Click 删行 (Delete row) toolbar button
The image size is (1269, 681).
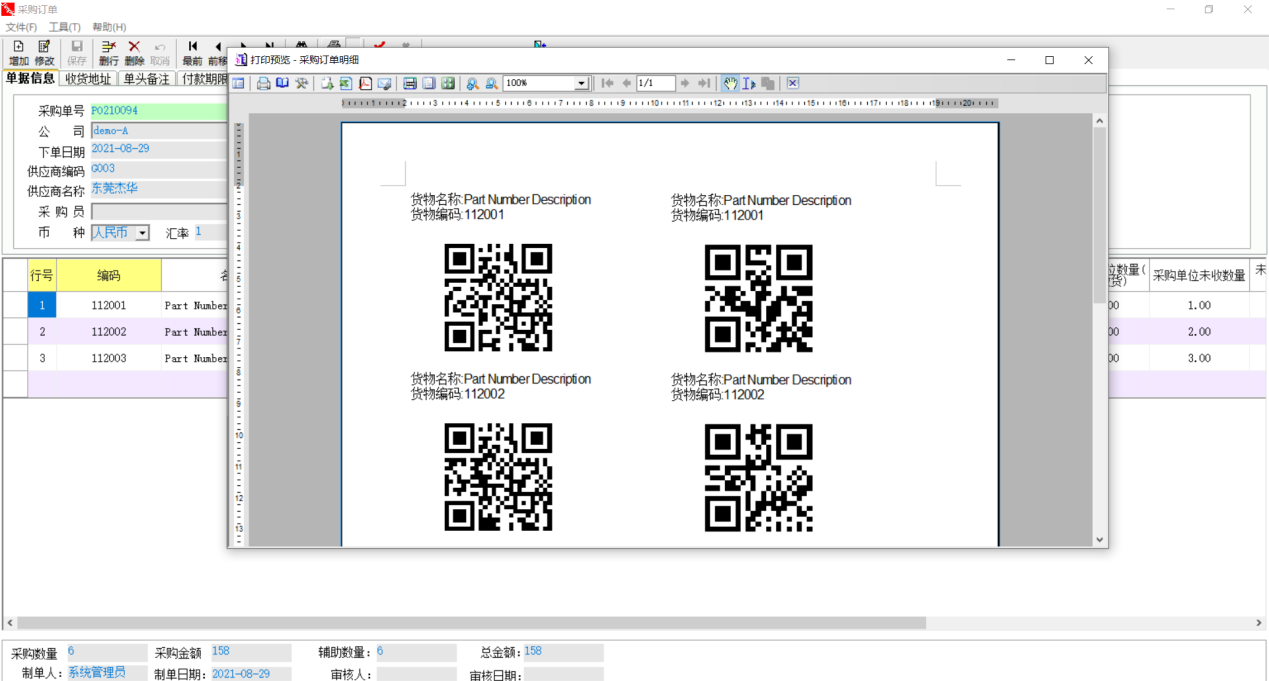tap(108, 54)
